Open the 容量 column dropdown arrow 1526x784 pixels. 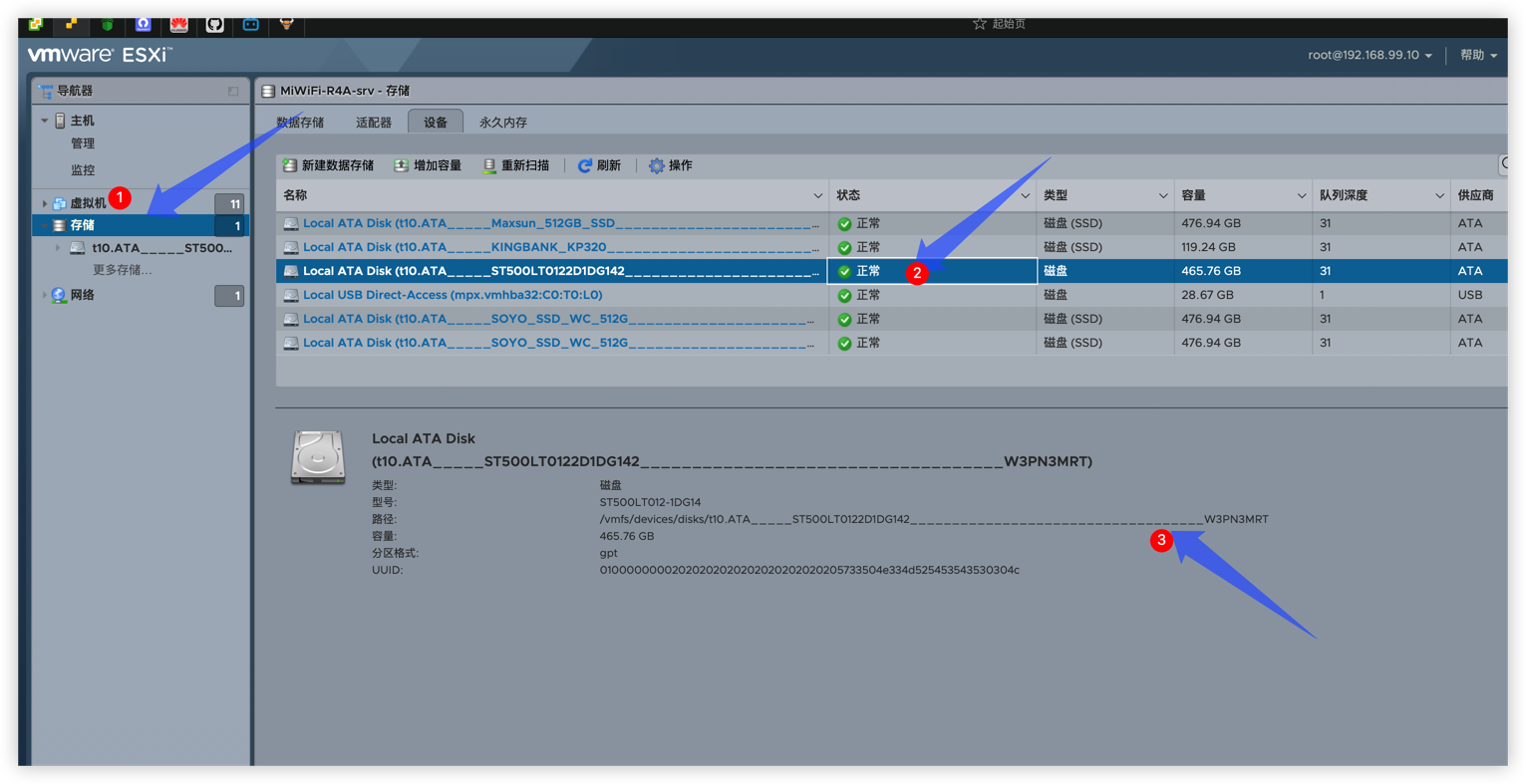(x=1301, y=196)
